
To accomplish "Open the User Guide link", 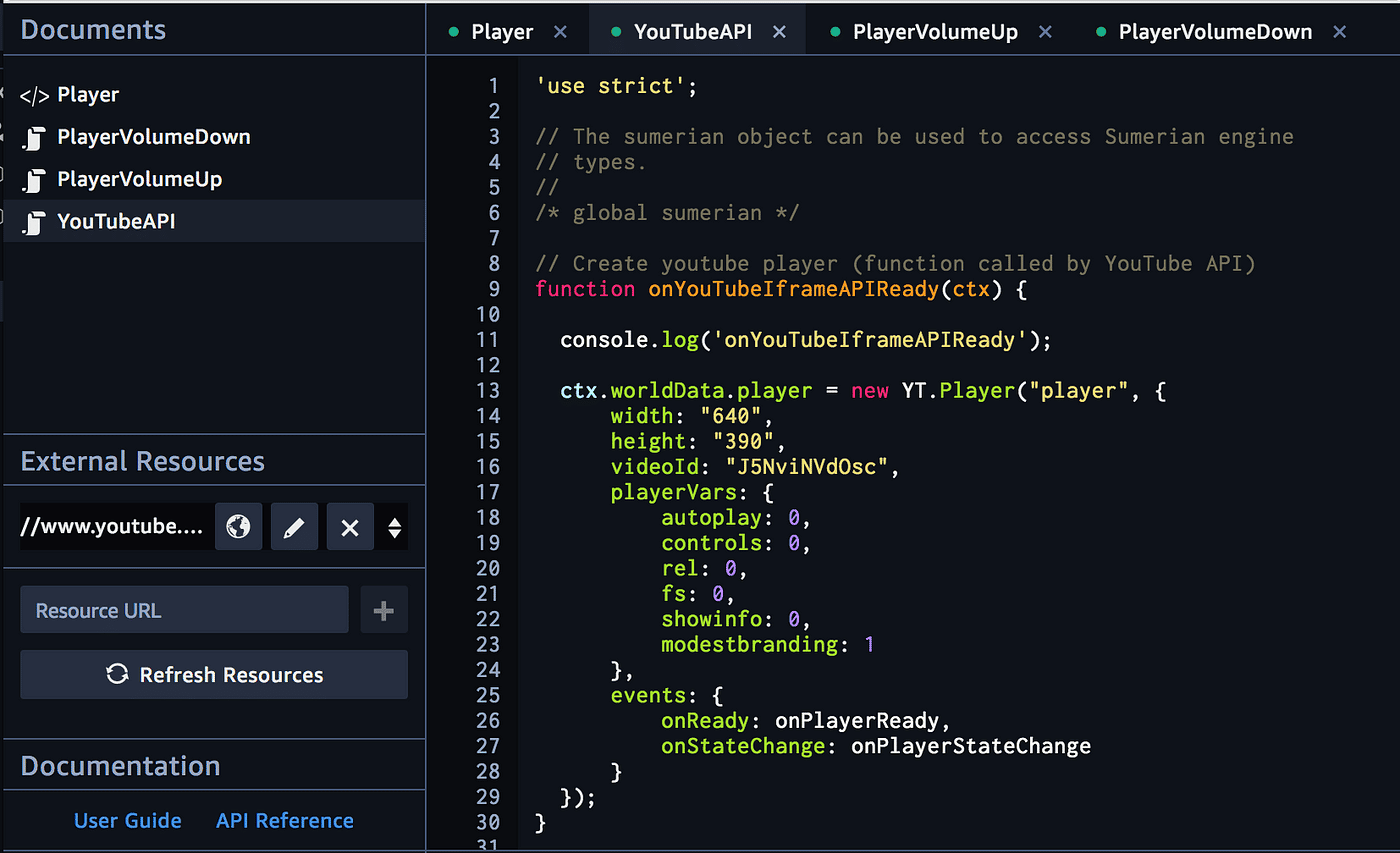I will (128, 821).
